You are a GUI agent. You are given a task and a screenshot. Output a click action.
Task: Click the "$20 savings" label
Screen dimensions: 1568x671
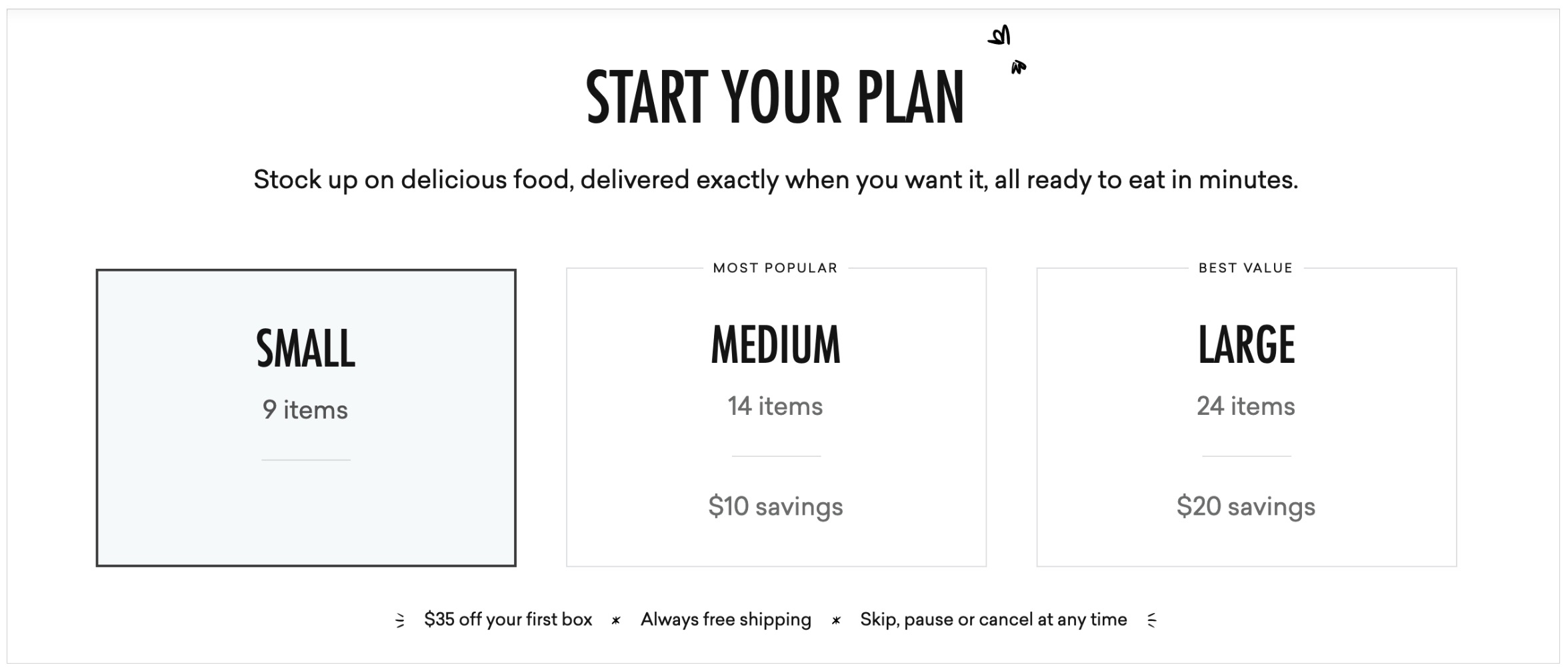1245,506
